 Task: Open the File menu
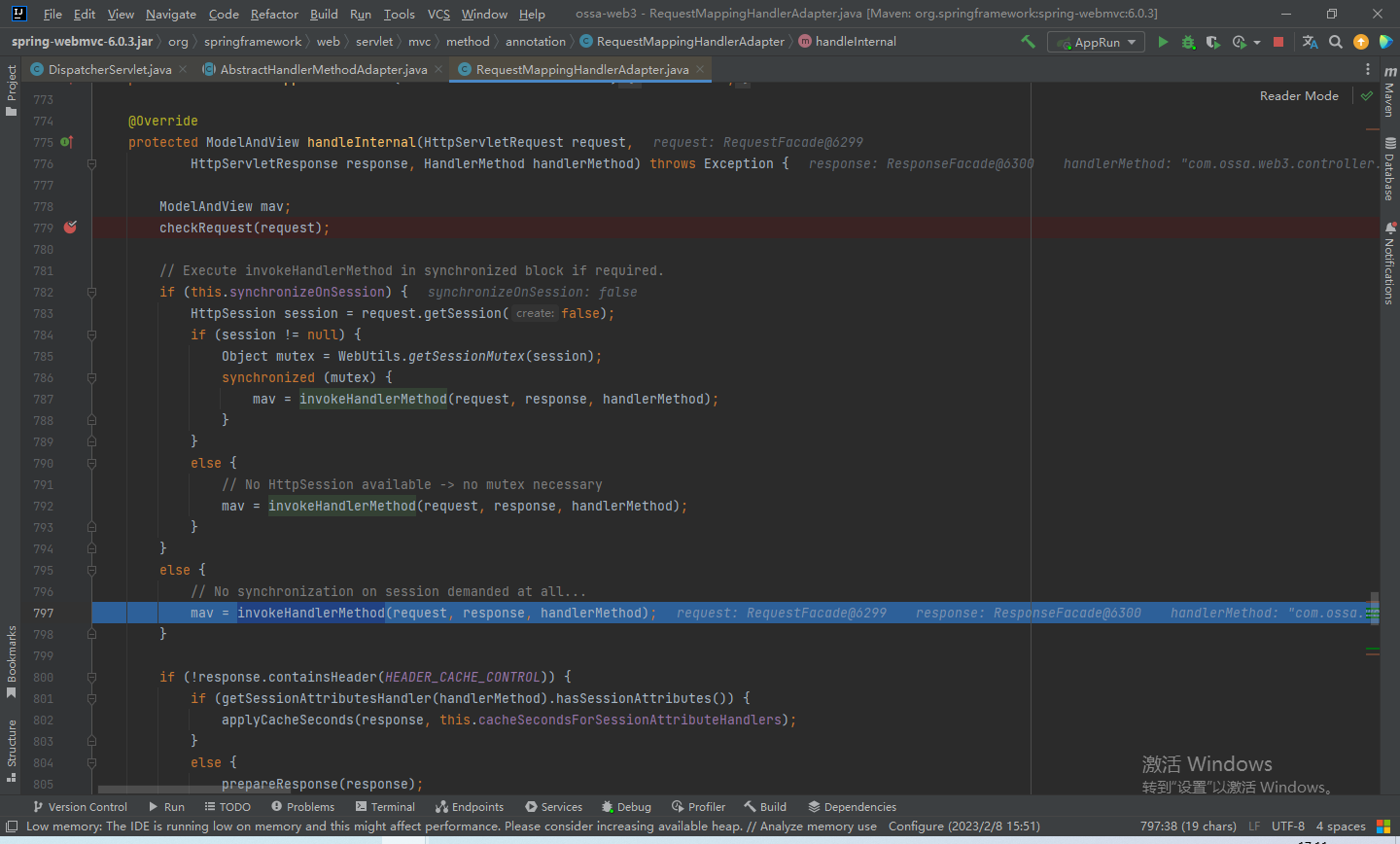tap(52, 14)
